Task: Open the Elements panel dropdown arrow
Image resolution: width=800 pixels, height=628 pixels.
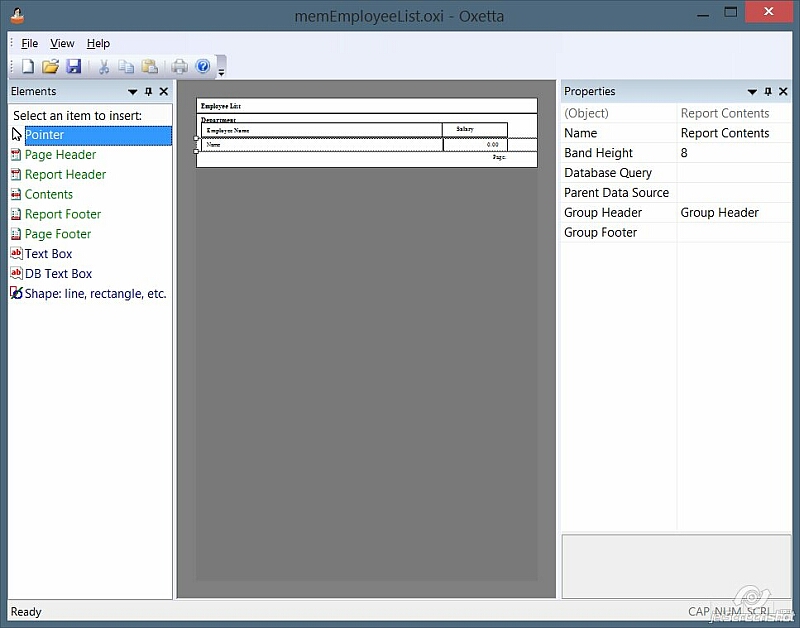Action: click(133, 92)
